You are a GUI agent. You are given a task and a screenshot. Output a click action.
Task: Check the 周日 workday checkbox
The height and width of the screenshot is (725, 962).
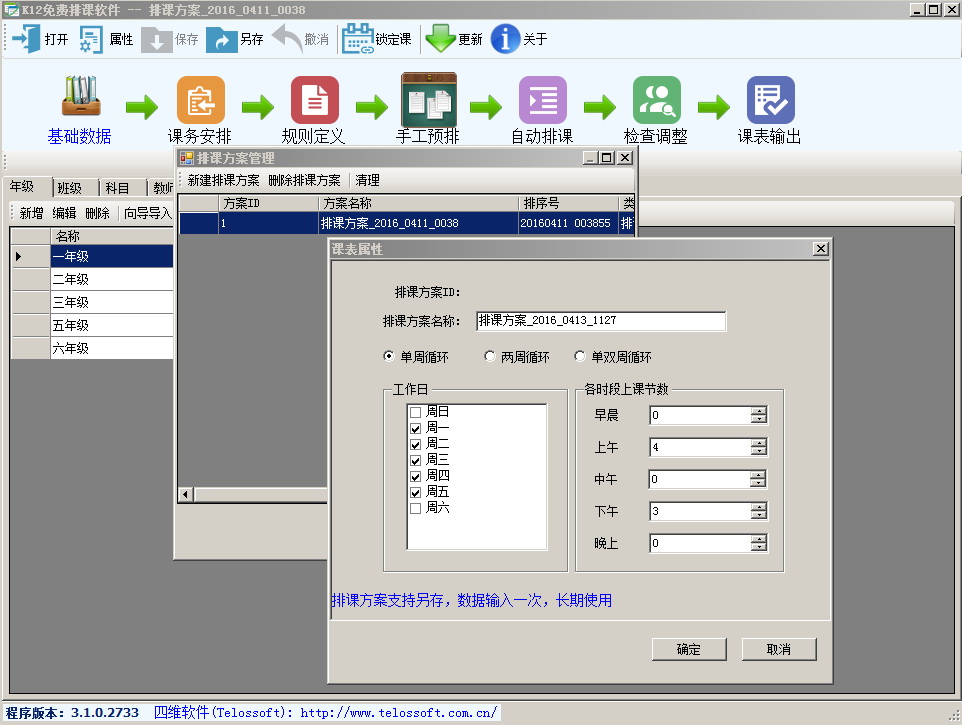[415, 412]
